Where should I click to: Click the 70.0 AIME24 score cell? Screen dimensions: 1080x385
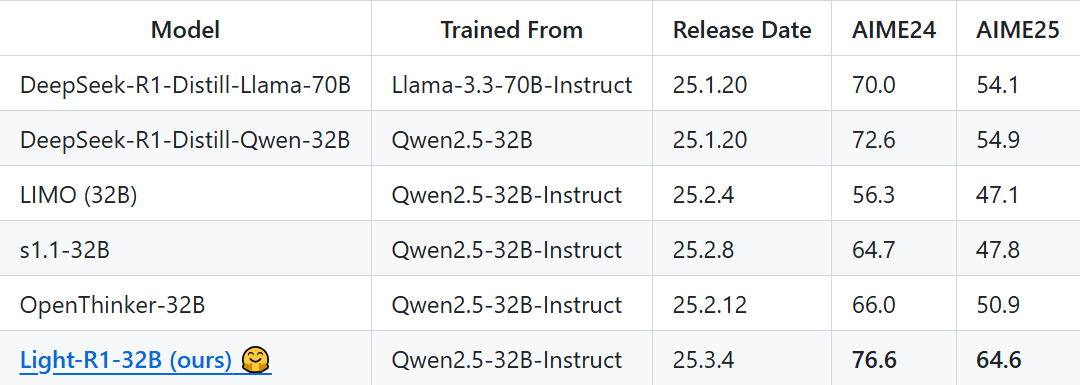(873, 85)
